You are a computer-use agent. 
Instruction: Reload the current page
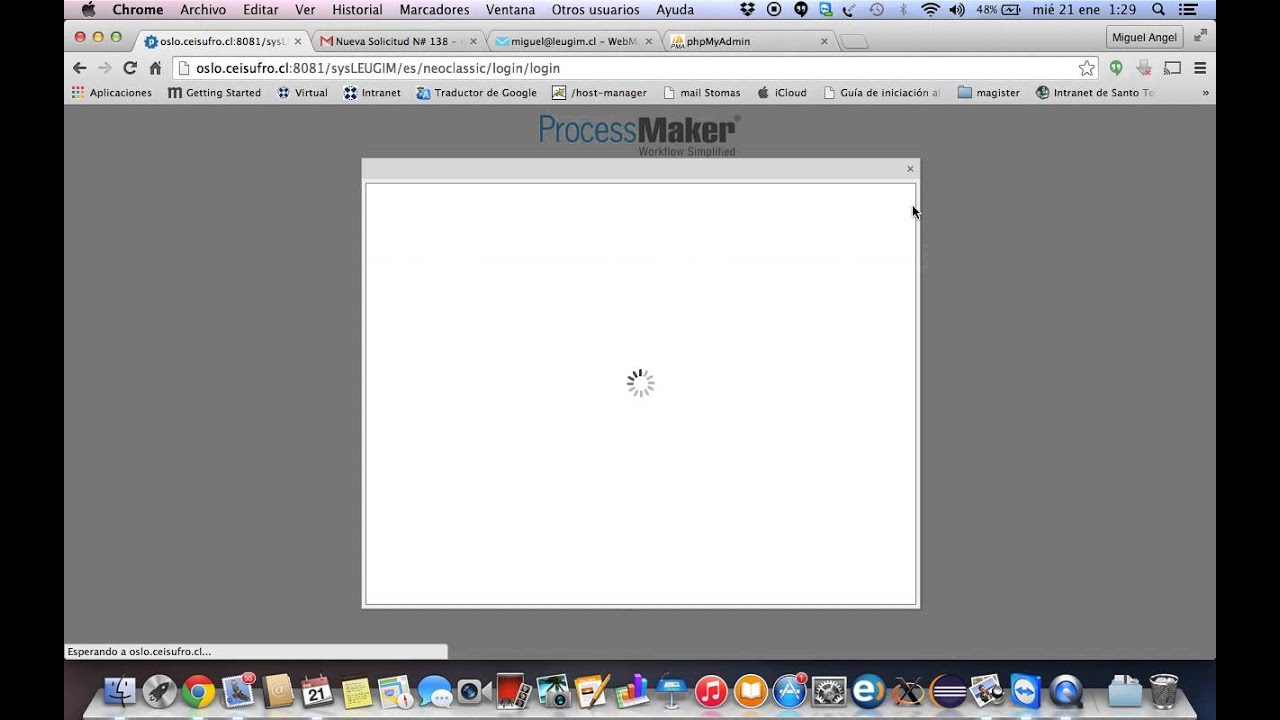(x=129, y=68)
